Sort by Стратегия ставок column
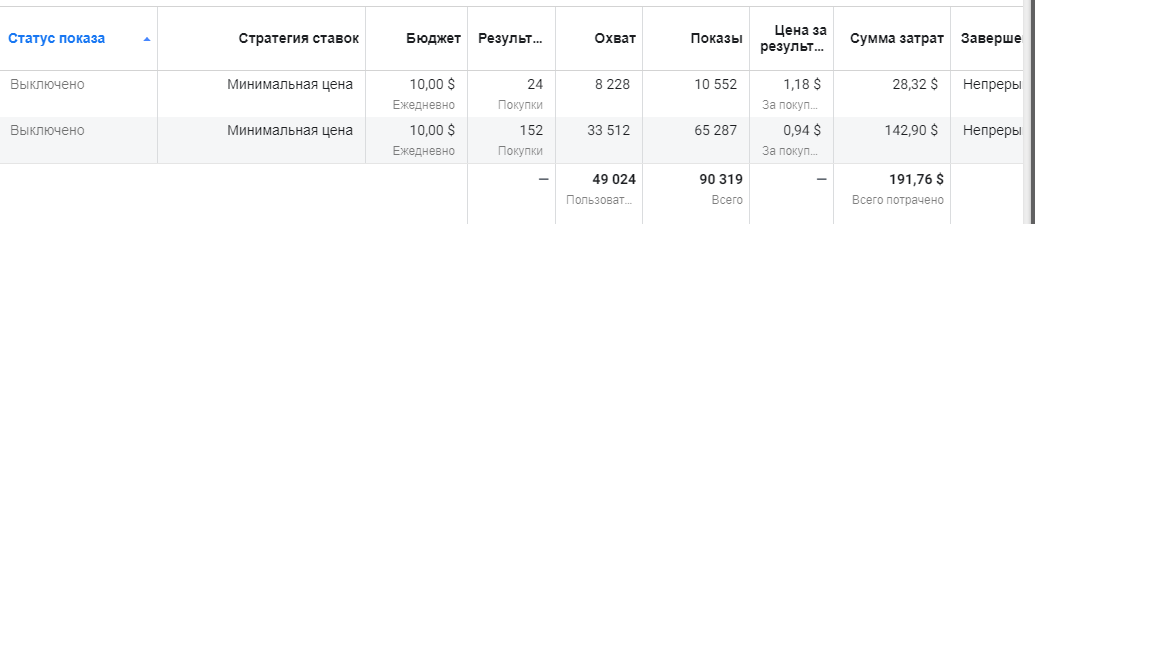Image resolution: width=1152 pixels, height=648 pixels. tap(298, 38)
